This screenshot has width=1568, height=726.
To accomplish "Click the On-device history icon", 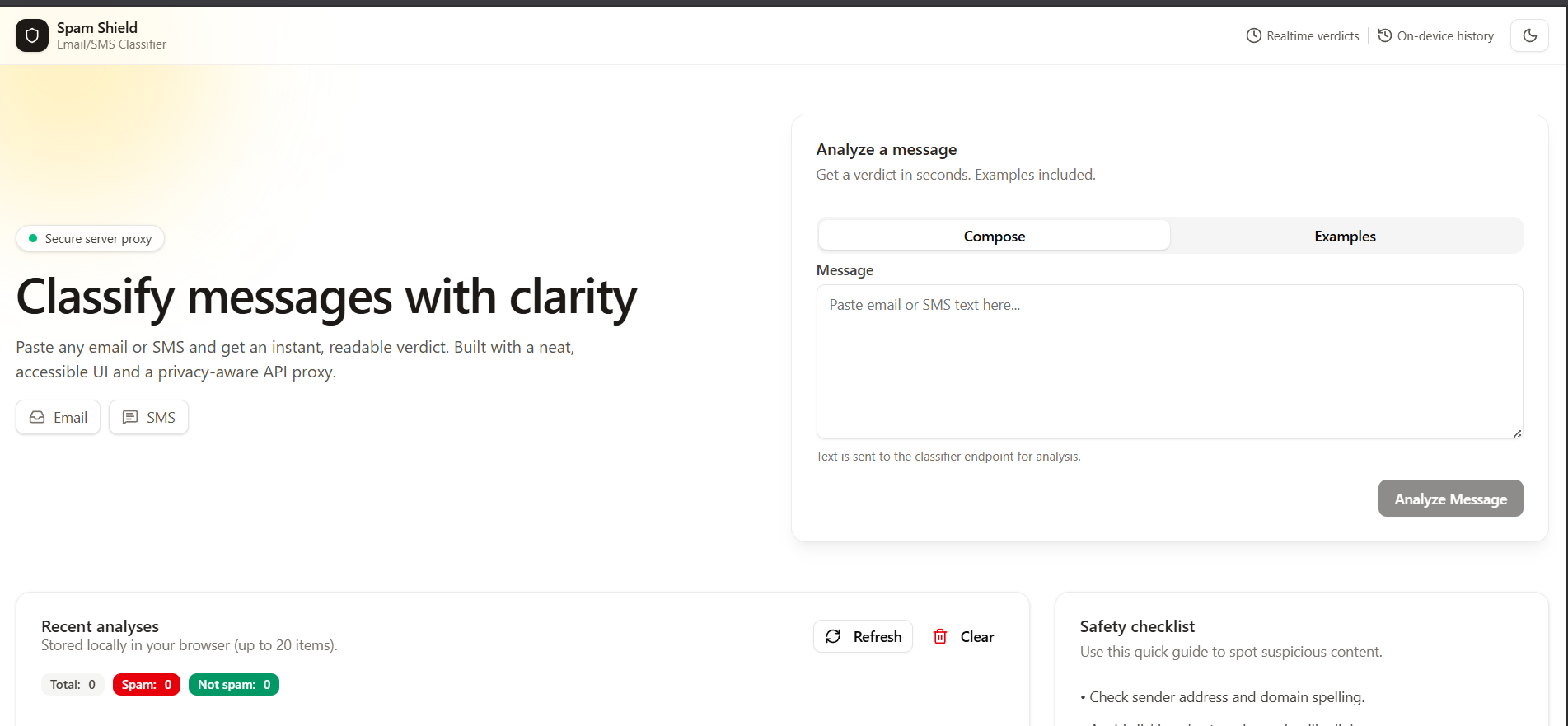I will [1385, 35].
